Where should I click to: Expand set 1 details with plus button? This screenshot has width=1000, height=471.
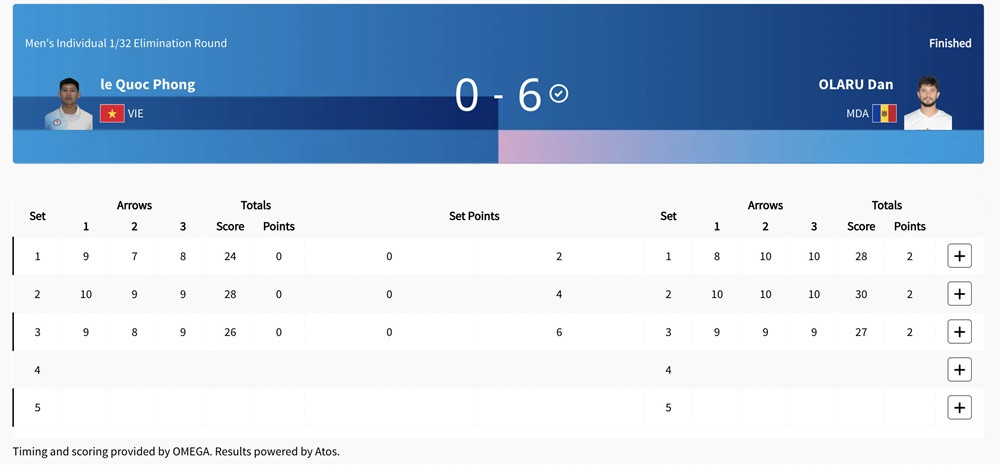point(959,256)
